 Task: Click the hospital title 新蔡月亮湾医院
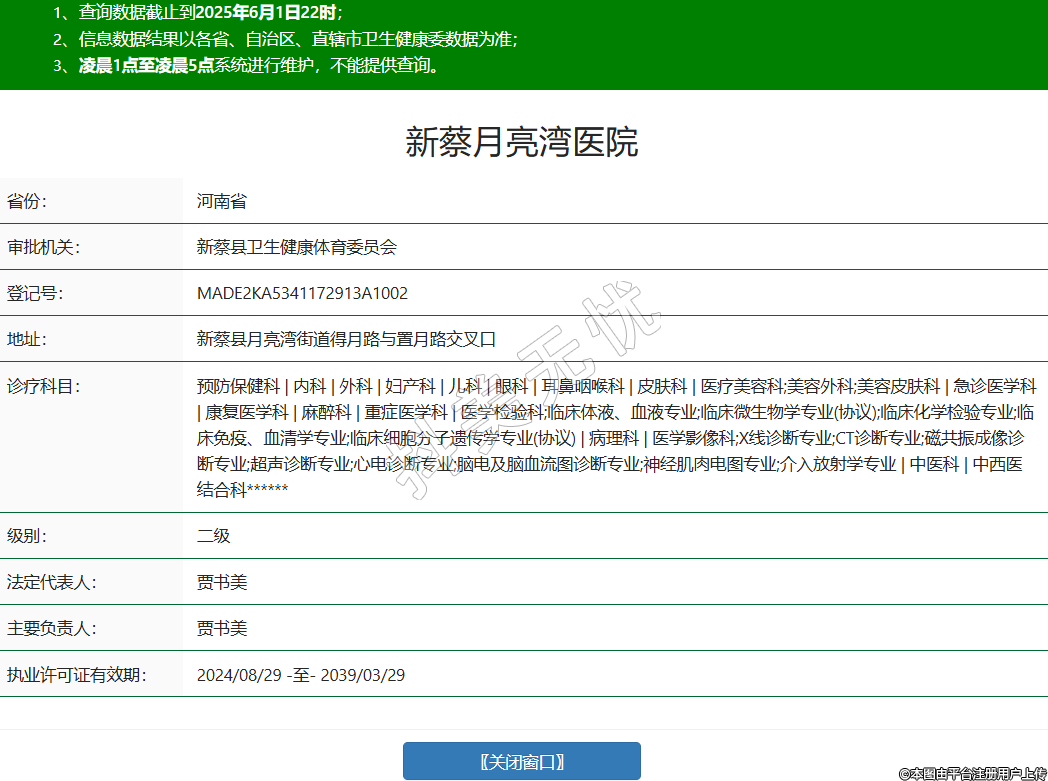coord(521,143)
